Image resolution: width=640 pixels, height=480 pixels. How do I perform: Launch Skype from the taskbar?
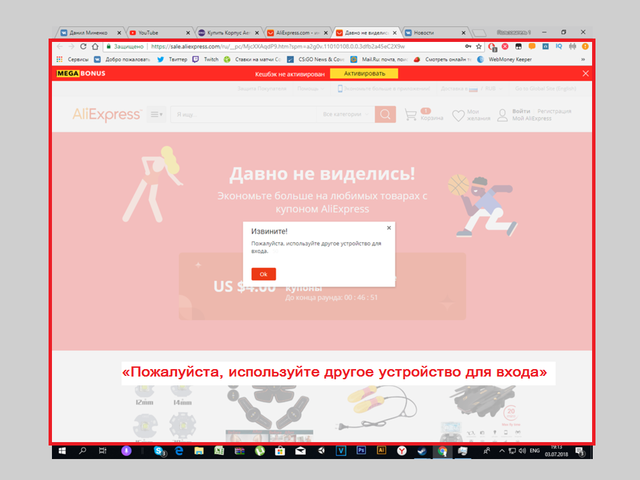coord(159,451)
